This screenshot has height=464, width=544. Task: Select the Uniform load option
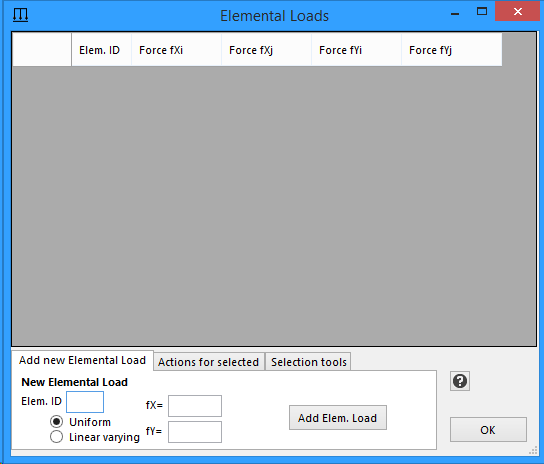click(57, 422)
